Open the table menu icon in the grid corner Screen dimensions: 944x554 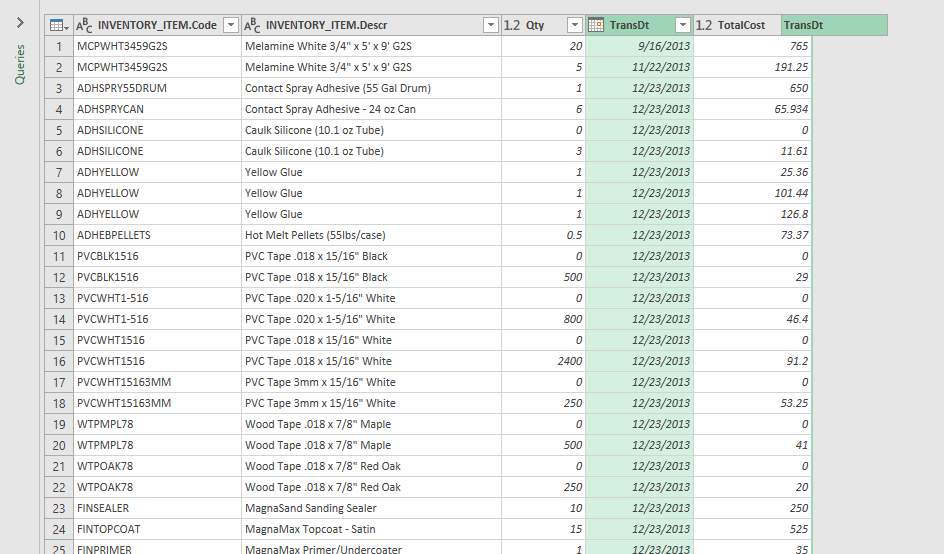pyautogui.click(x=58, y=25)
